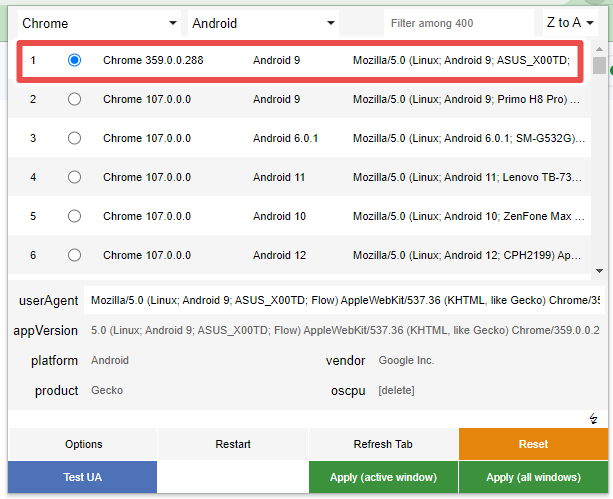Select radio button for Lenovo TB row
This screenshot has height=499, width=613.
pos(74,177)
